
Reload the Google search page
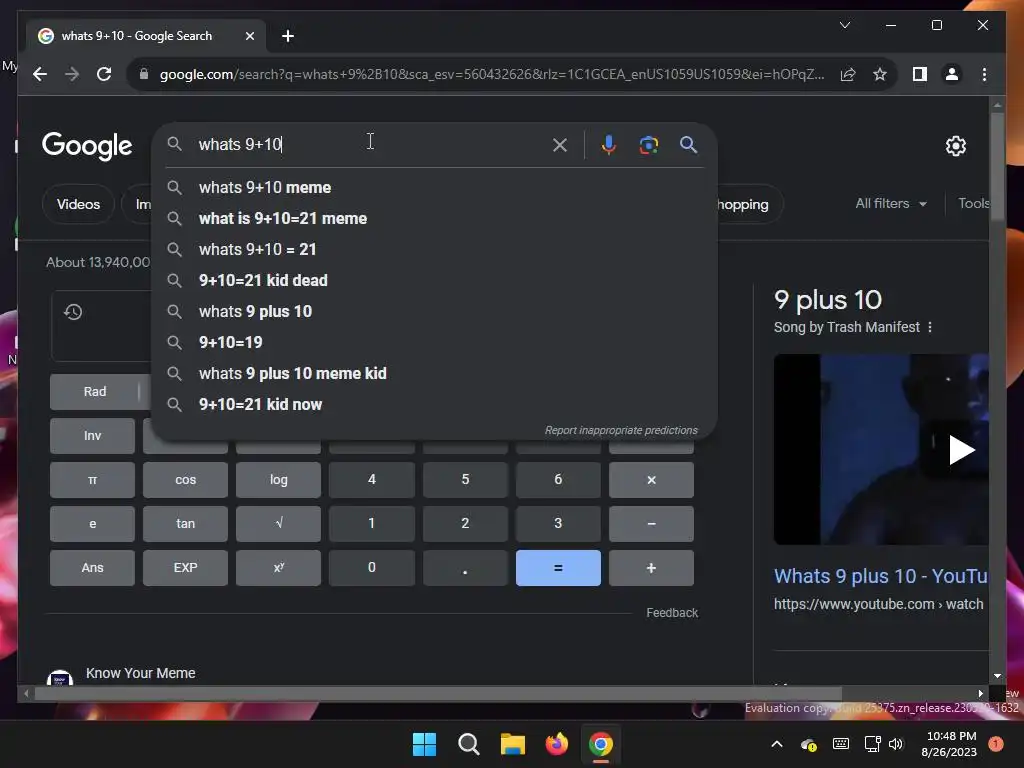[x=104, y=74]
